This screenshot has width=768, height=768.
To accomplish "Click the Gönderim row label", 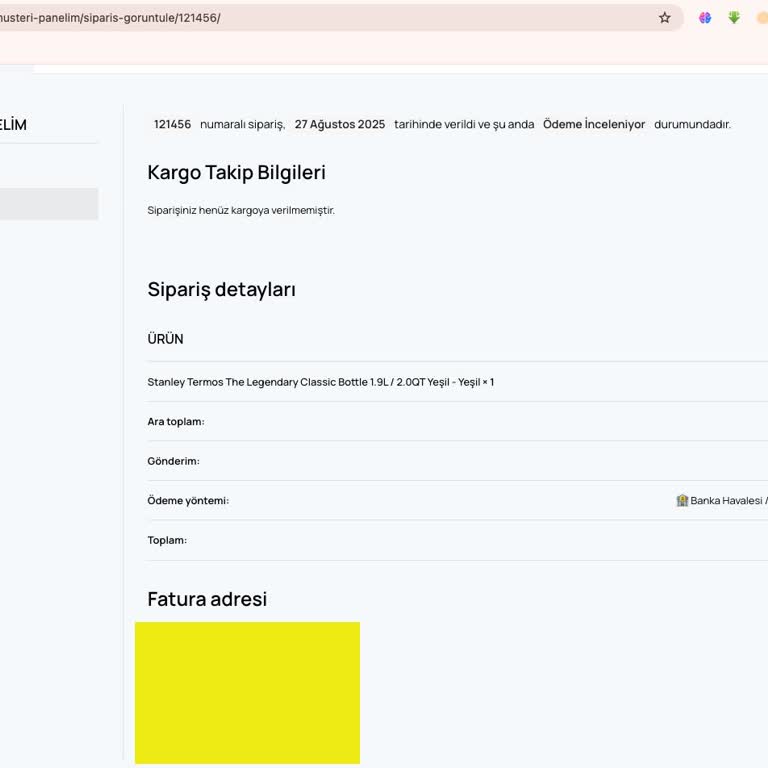I will 173,461.
